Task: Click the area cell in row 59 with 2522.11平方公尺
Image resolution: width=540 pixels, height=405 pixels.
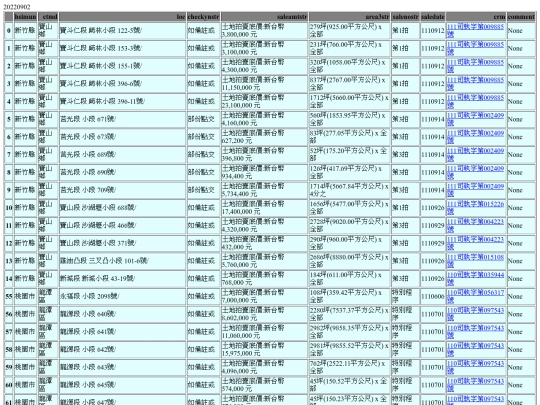Action: tap(350, 367)
